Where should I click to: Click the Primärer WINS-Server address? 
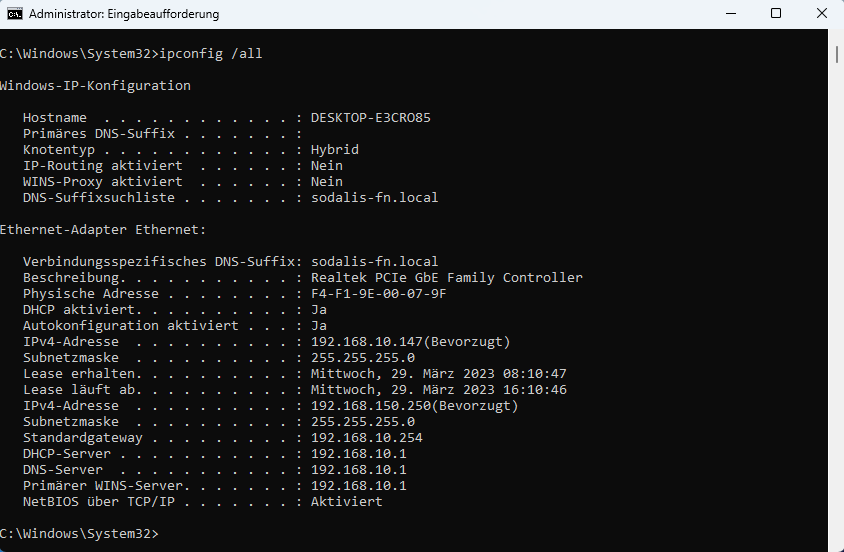point(358,486)
